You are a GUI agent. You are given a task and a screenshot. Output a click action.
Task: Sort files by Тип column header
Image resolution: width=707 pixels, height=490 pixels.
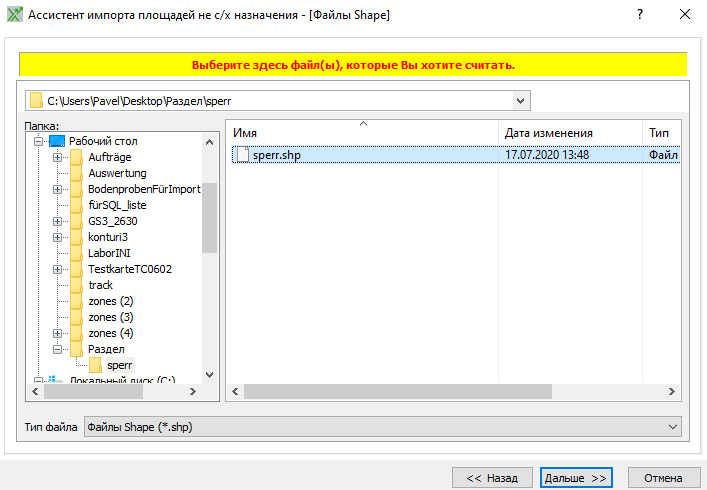[x=661, y=133]
